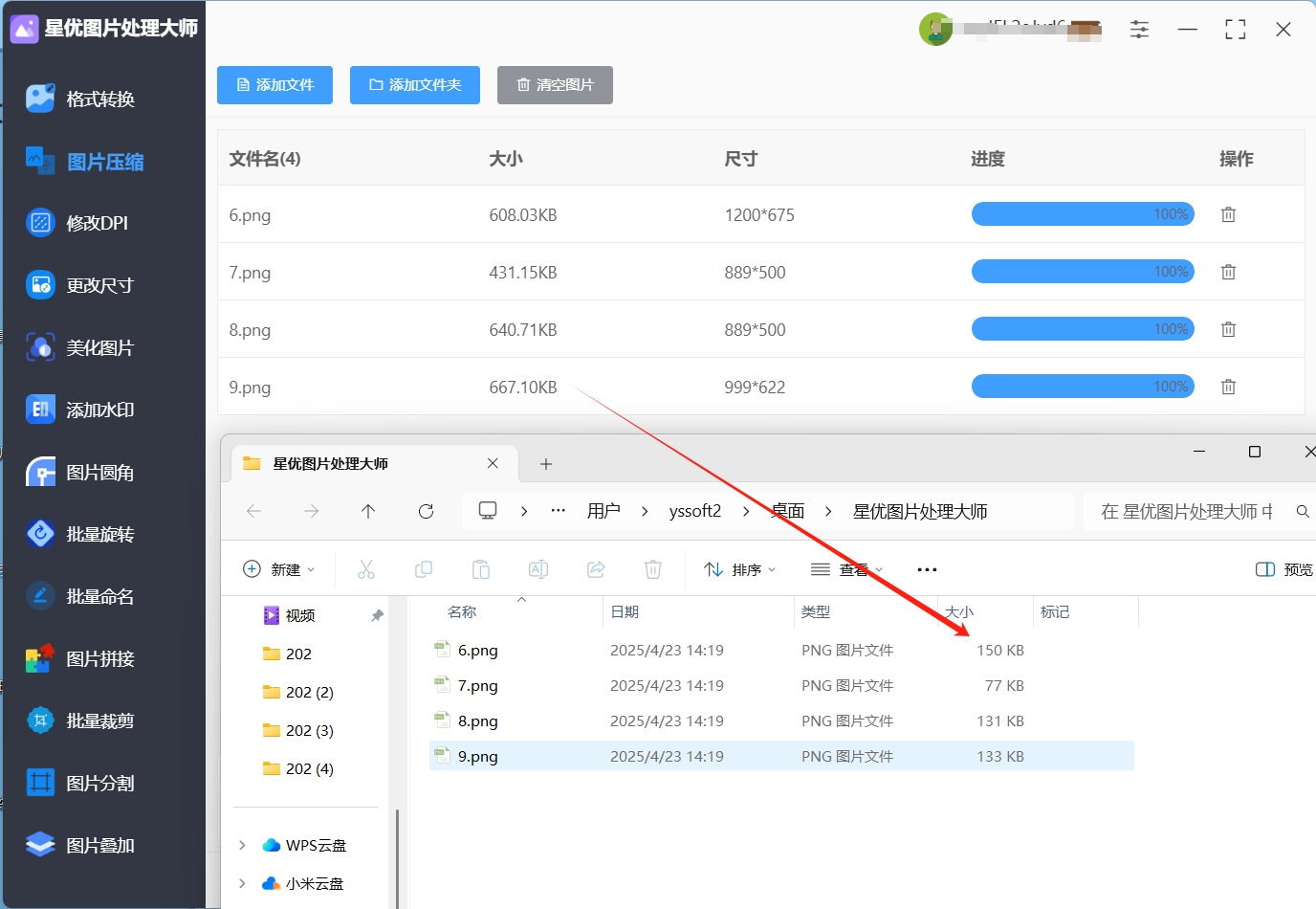Expand breadcrumb chevron after 用户
This screenshot has width=1316, height=909.
click(646, 512)
